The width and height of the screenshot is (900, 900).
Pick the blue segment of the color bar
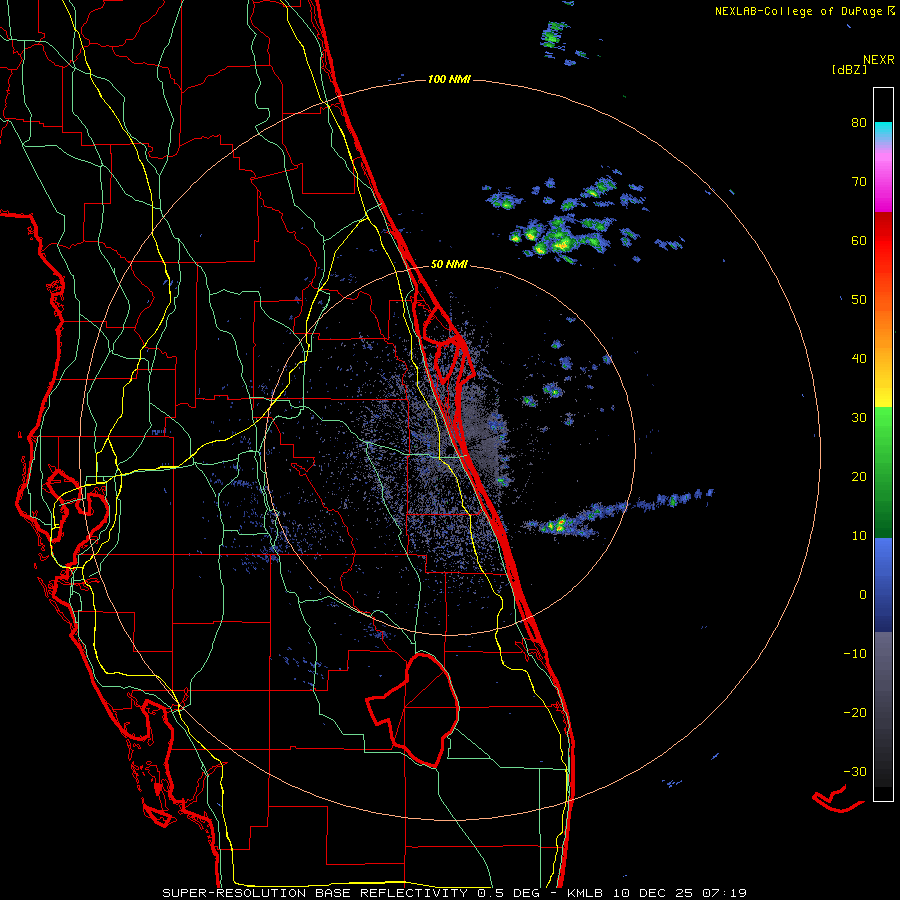click(883, 585)
